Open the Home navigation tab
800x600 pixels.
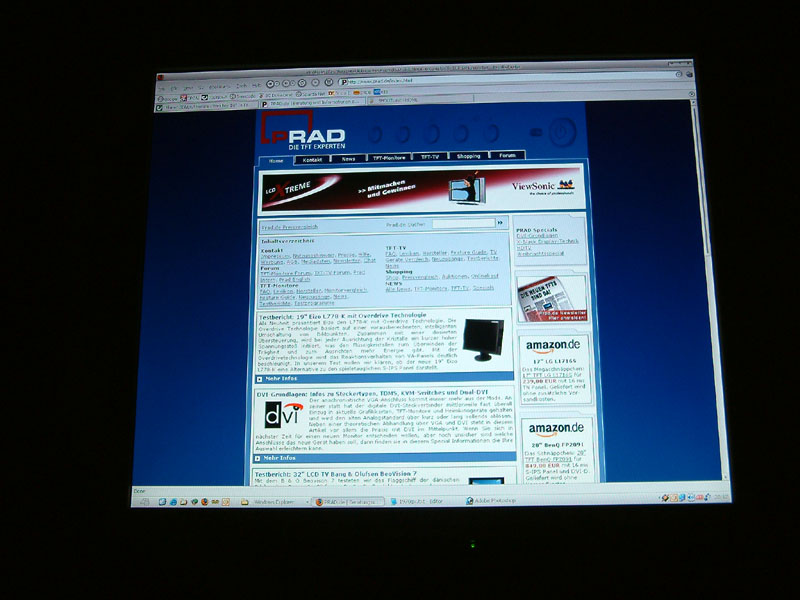pos(276,158)
